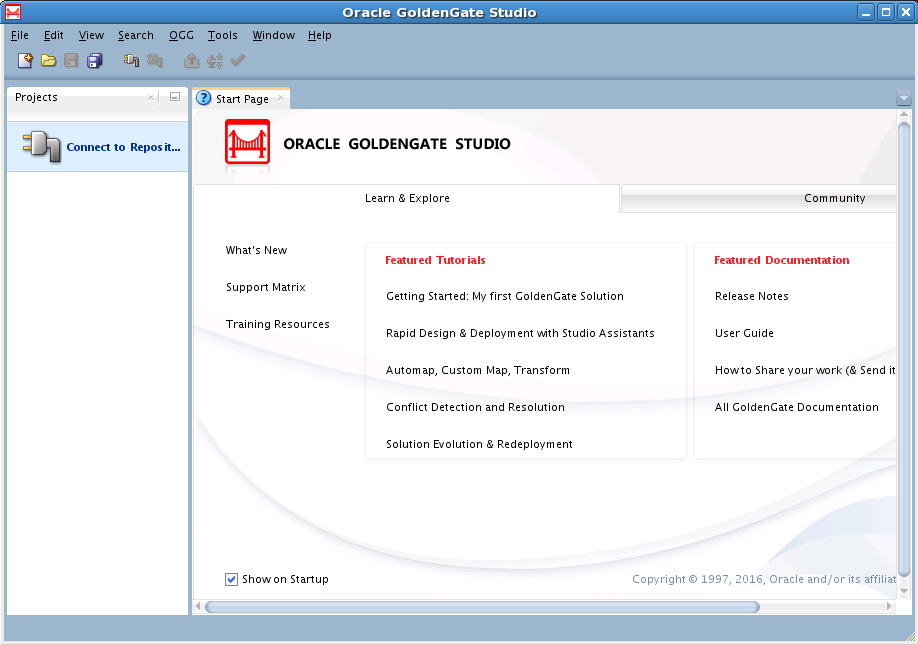Open the Window menu
Image resolution: width=918 pixels, height=645 pixels.
tap(273, 35)
